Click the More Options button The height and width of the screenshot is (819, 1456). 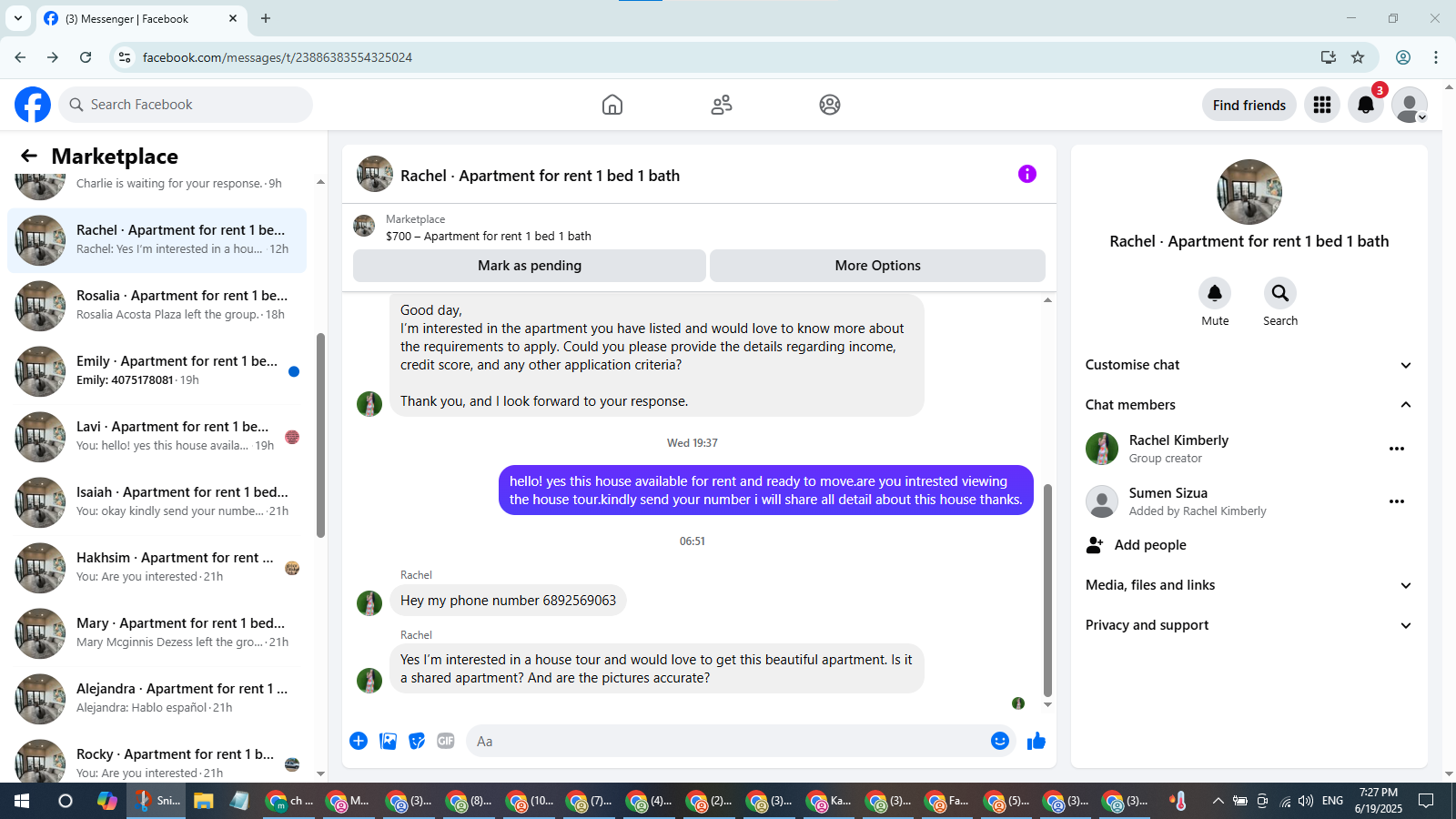pyautogui.click(x=878, y=266)
